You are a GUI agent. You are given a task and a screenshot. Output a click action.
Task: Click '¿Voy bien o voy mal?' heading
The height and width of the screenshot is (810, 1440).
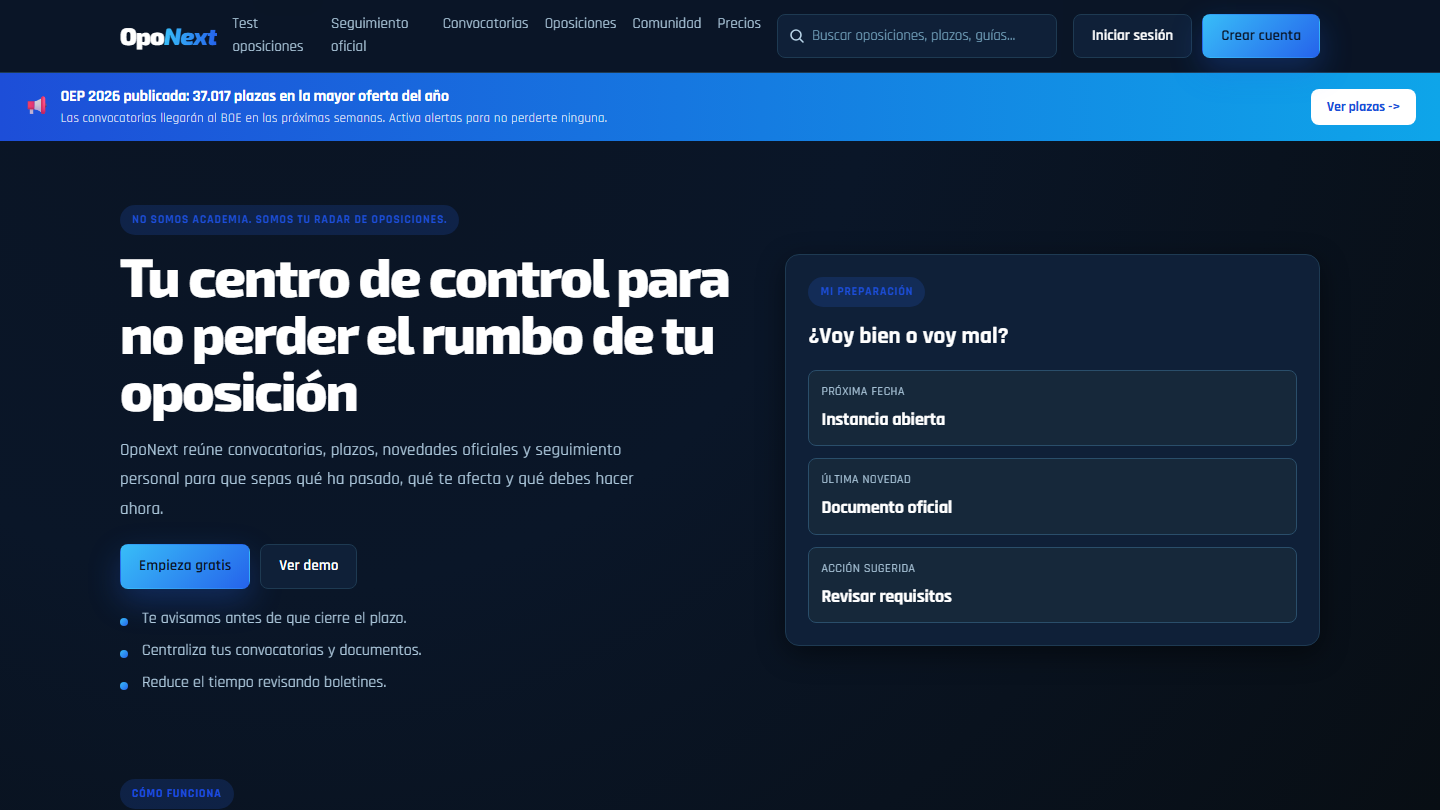pyautogui.click(x=908, y=336)
